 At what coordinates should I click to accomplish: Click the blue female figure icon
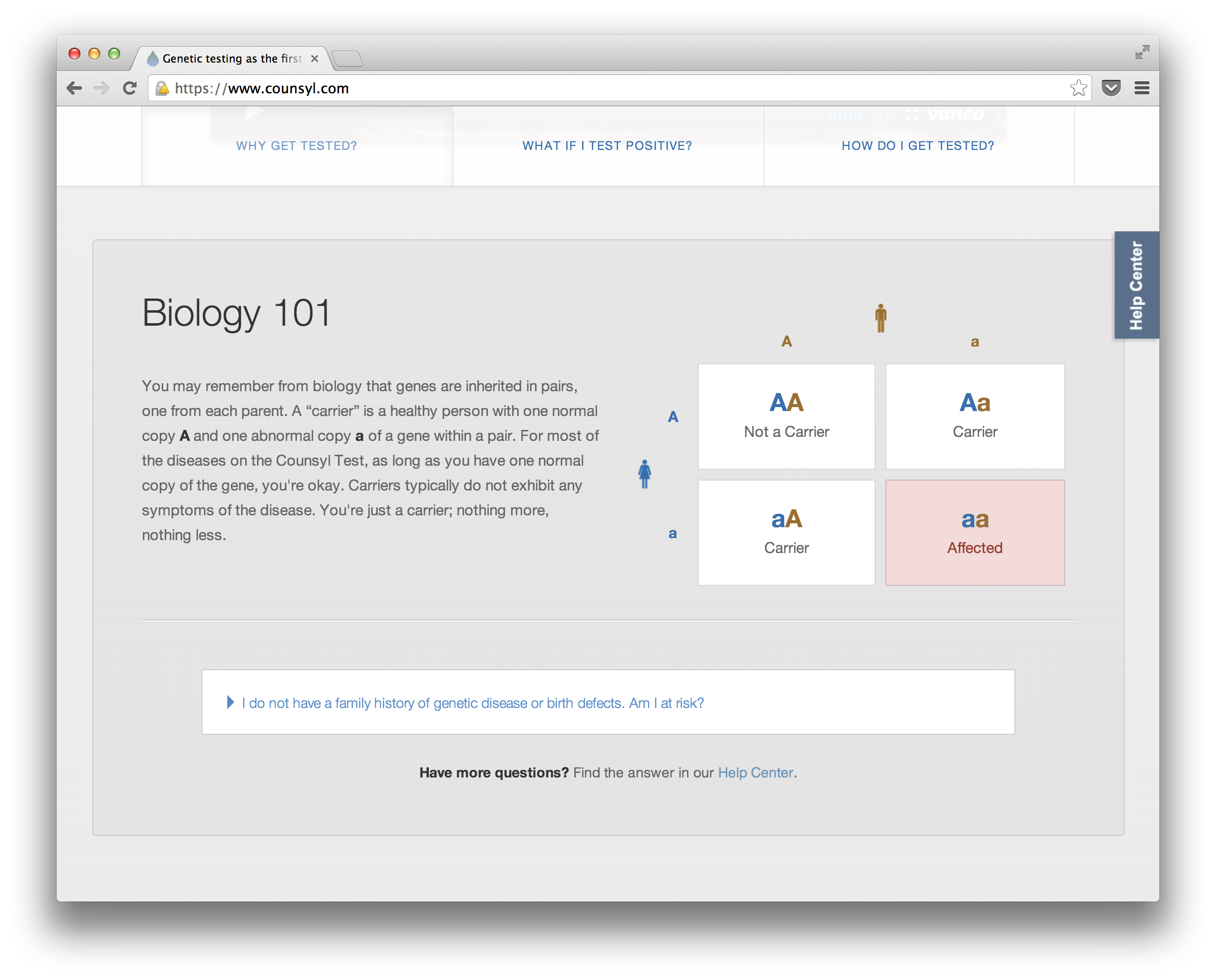point(644,474)
